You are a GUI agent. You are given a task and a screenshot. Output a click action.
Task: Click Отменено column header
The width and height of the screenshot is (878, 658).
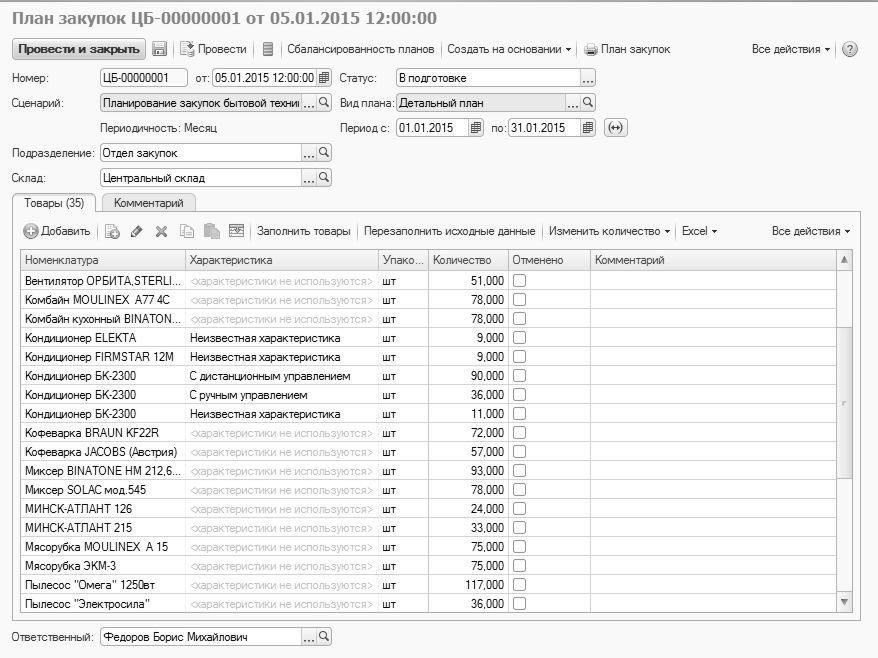pos(549,260)
